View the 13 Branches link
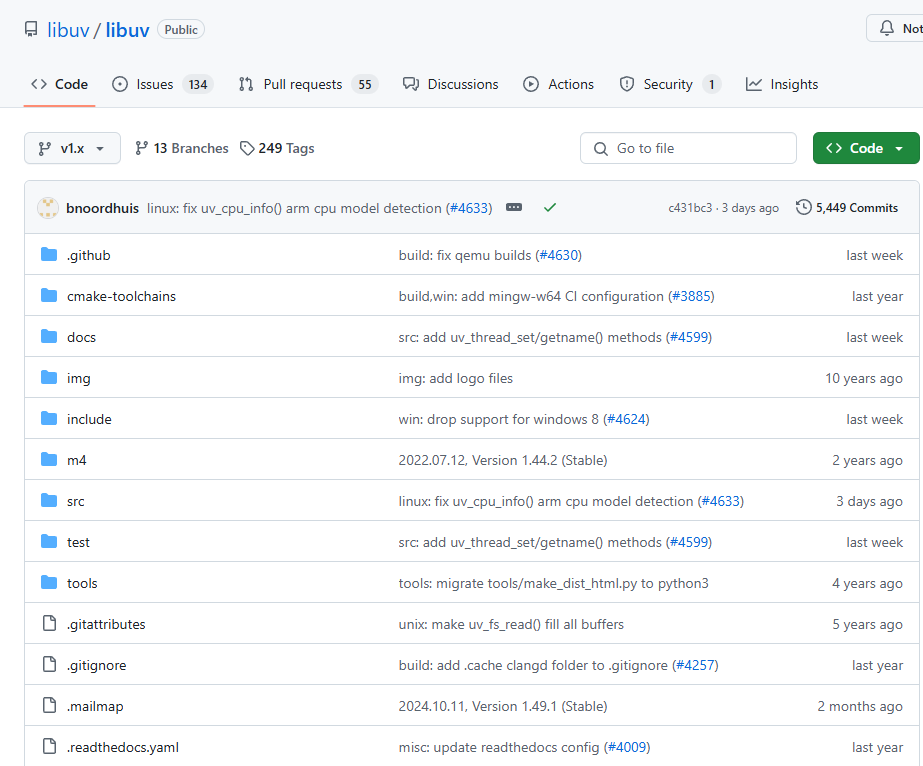 (x=181, y=148)
